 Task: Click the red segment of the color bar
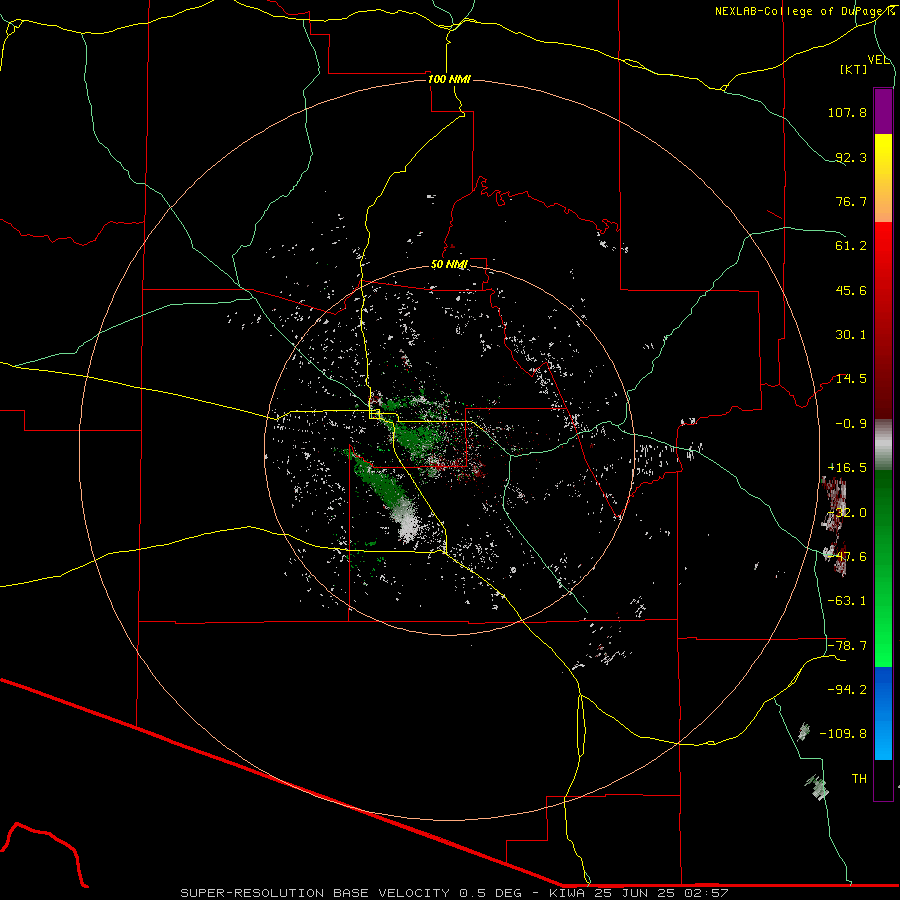coord(883,320)
